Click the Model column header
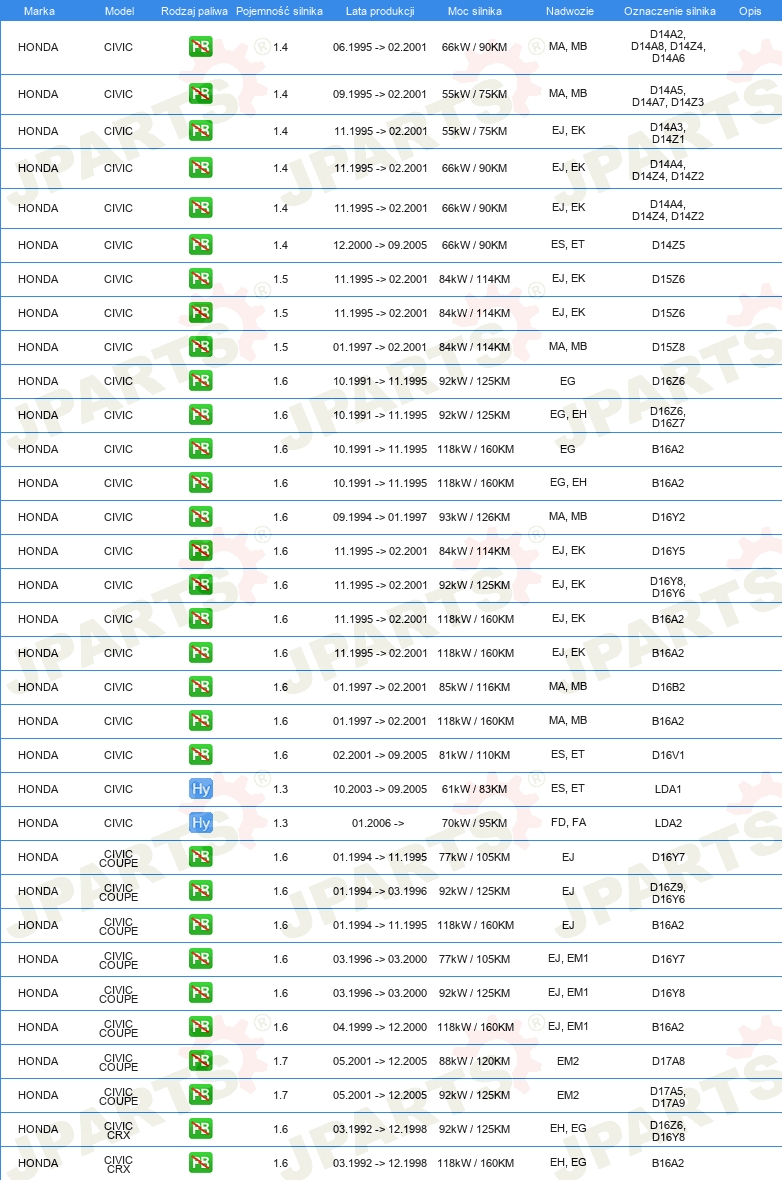The image size is (782, 1180). pyautogui.click(x=120, y=11)
